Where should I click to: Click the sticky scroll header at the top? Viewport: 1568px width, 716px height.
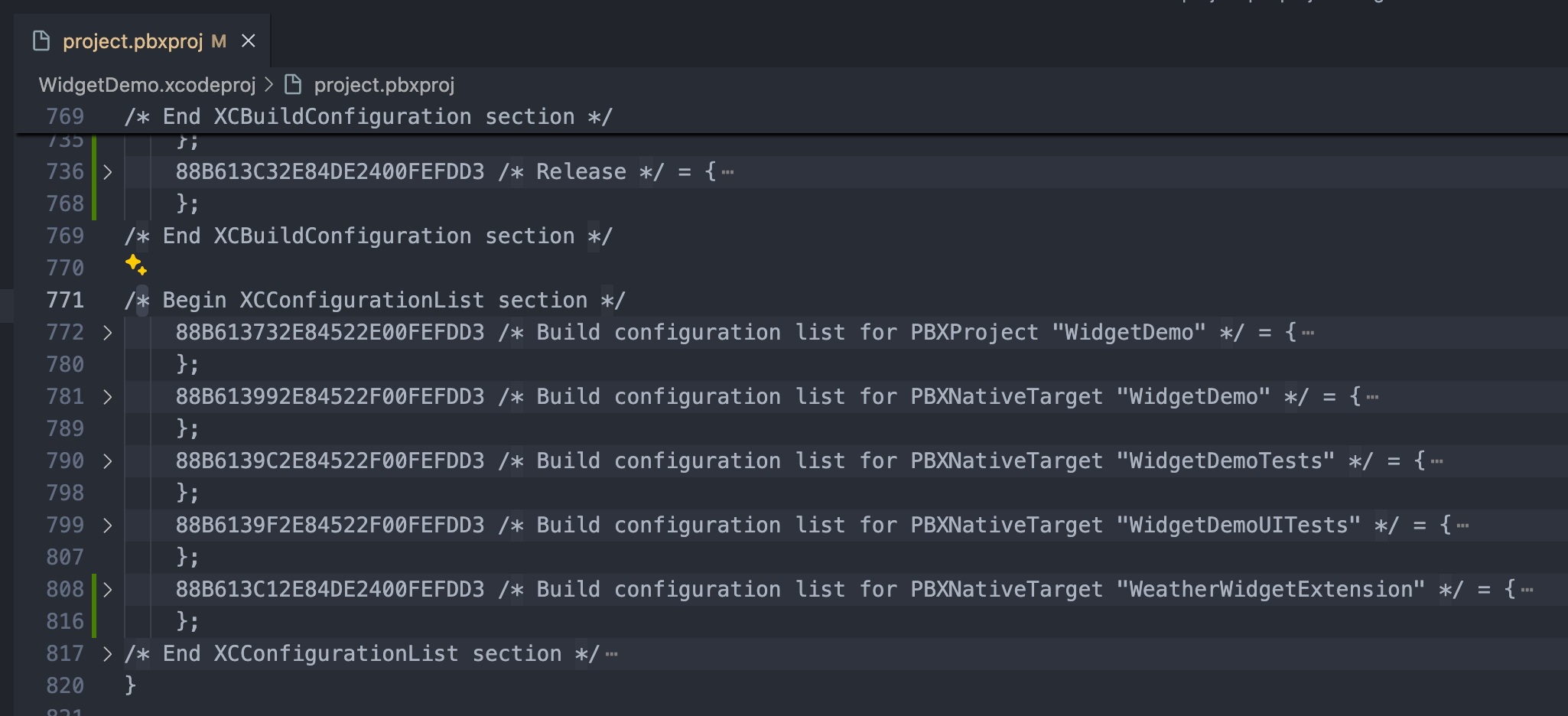(367, 116)
